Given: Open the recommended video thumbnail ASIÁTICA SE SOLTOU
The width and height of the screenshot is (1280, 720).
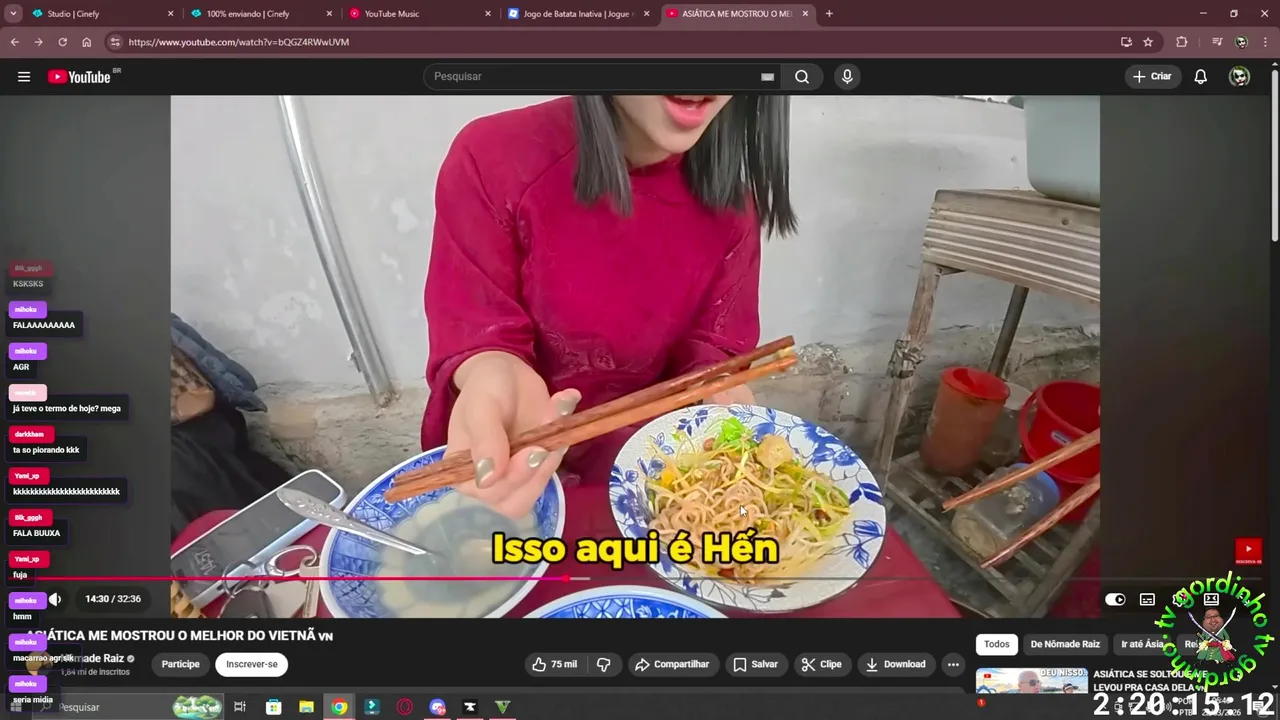Looking at the screenshot, I should (x=1032, y=683).
